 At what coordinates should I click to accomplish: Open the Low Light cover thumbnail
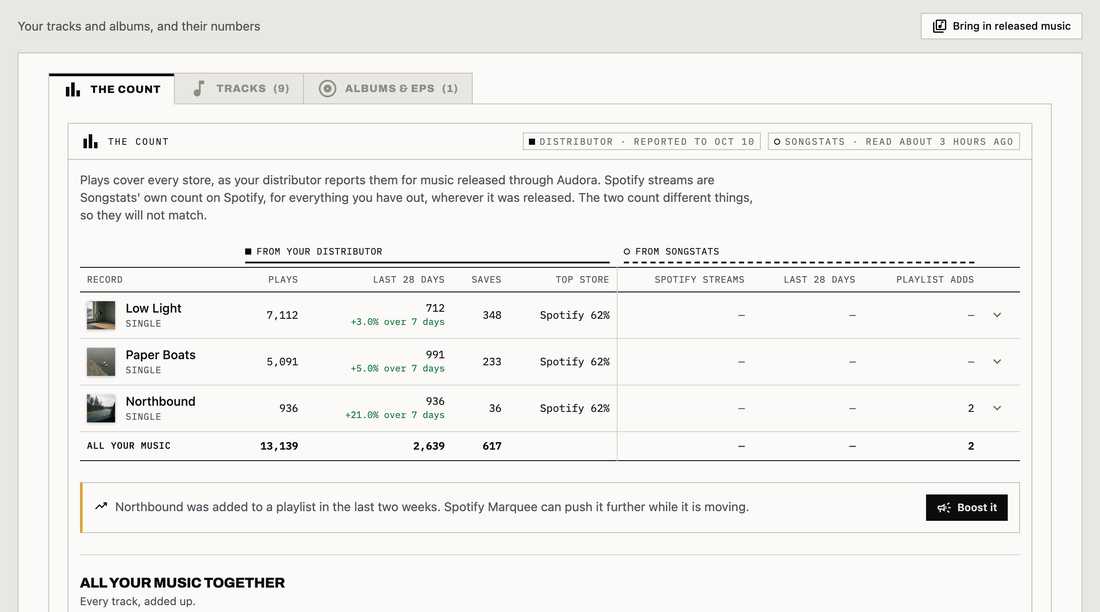(101, 315)
